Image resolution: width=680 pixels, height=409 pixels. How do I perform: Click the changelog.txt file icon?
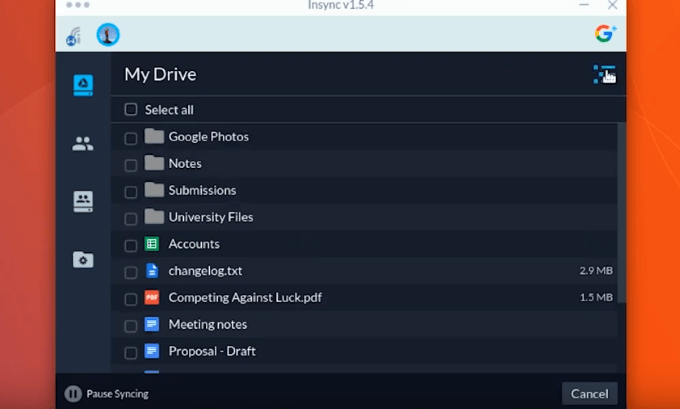(x=152, y=271)
